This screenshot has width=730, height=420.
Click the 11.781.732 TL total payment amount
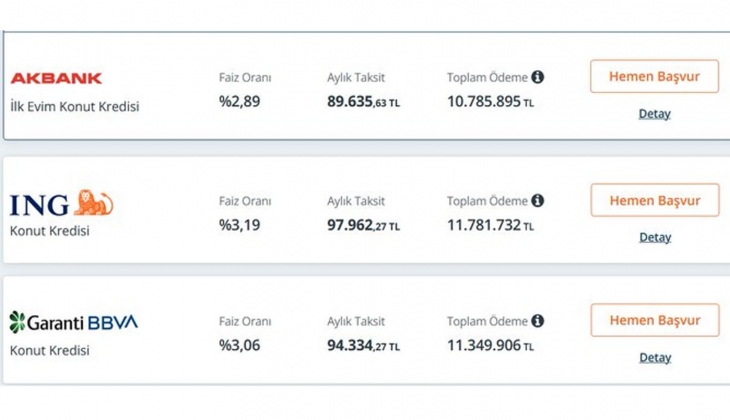coord(490,225)
